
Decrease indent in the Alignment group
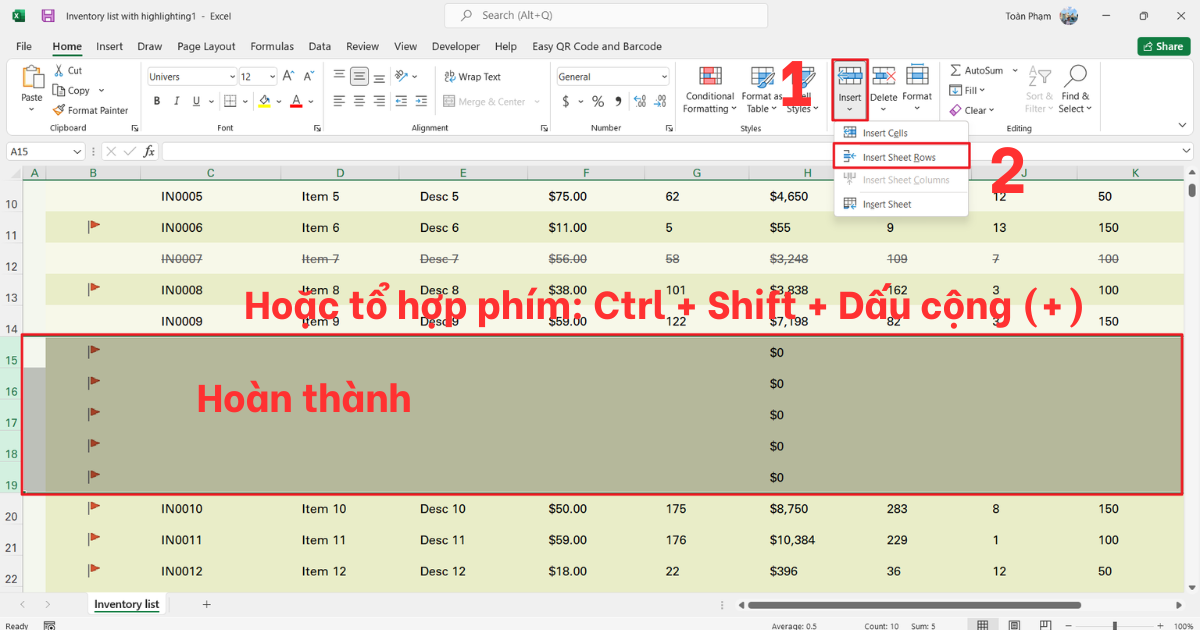(402, 101)
